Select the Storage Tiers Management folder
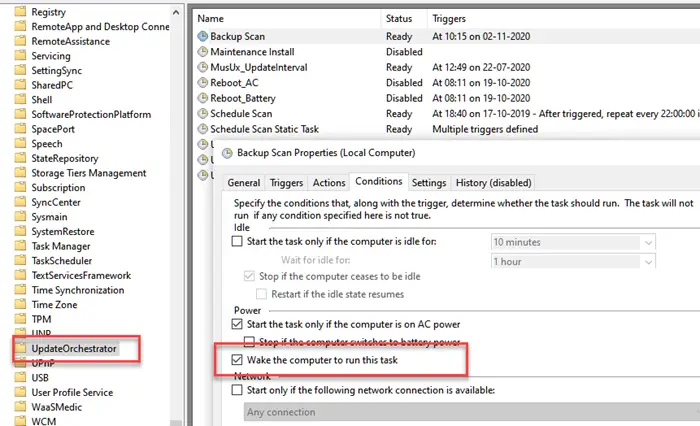Image resolution: width=700 pixels, height=426 pixels. [x=88, y=173]
